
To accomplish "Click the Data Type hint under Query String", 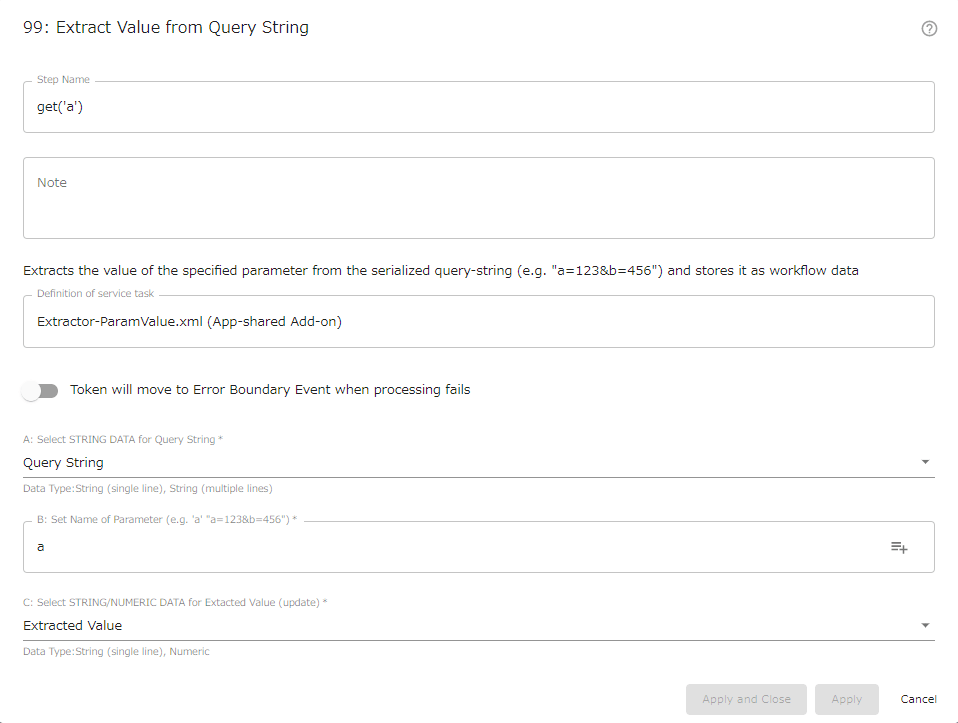I will [x=148, y=488].
